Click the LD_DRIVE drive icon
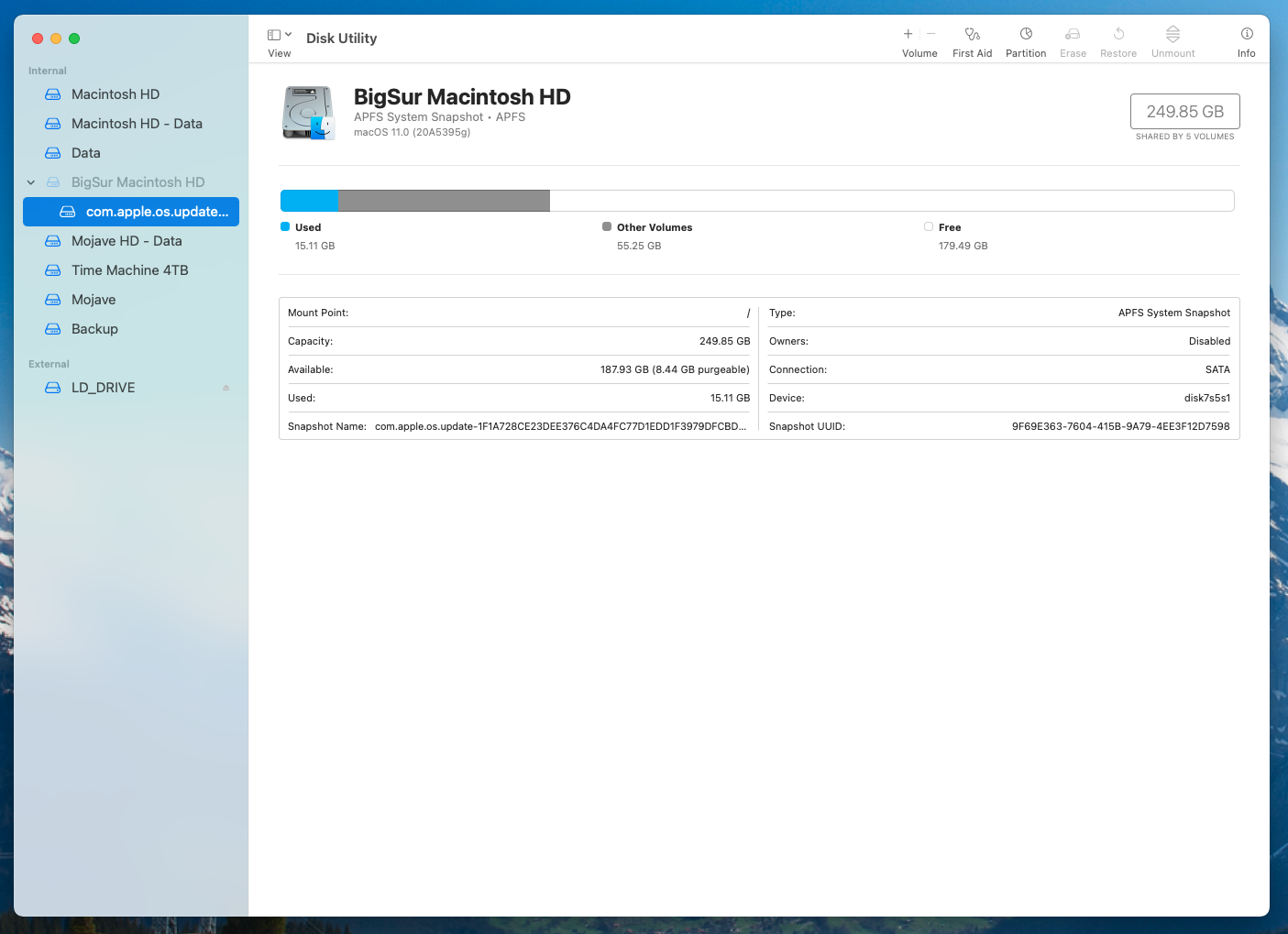 tap(53, 388)
